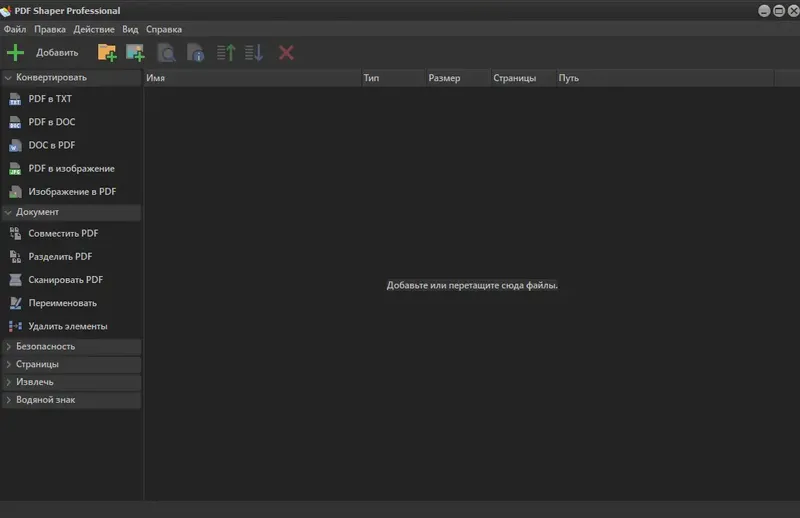Click the Совместить PDF icon
Screen dimensions: 800x518
[15, 234]
